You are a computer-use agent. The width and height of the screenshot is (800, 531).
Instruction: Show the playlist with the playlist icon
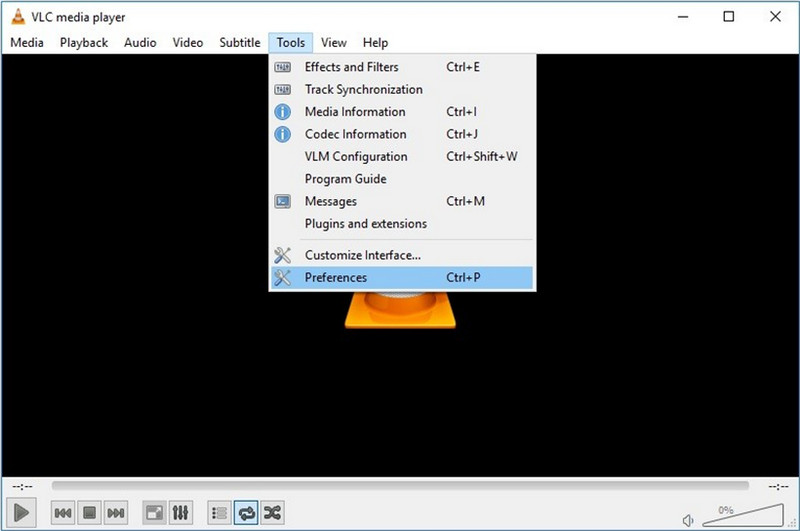tap(219, 513)
